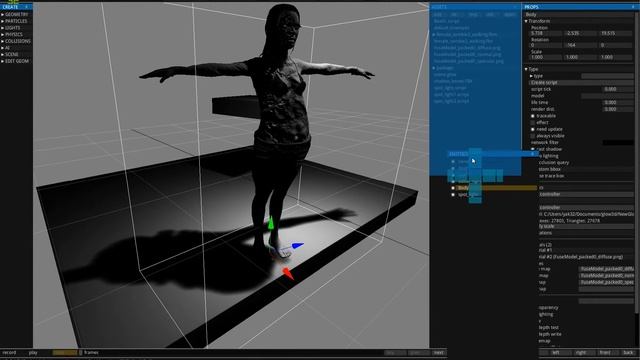The height and width of the screenshot is (360, 640).
Task: Click the play button
Action: pyautogui.click(x=33, y=352)
